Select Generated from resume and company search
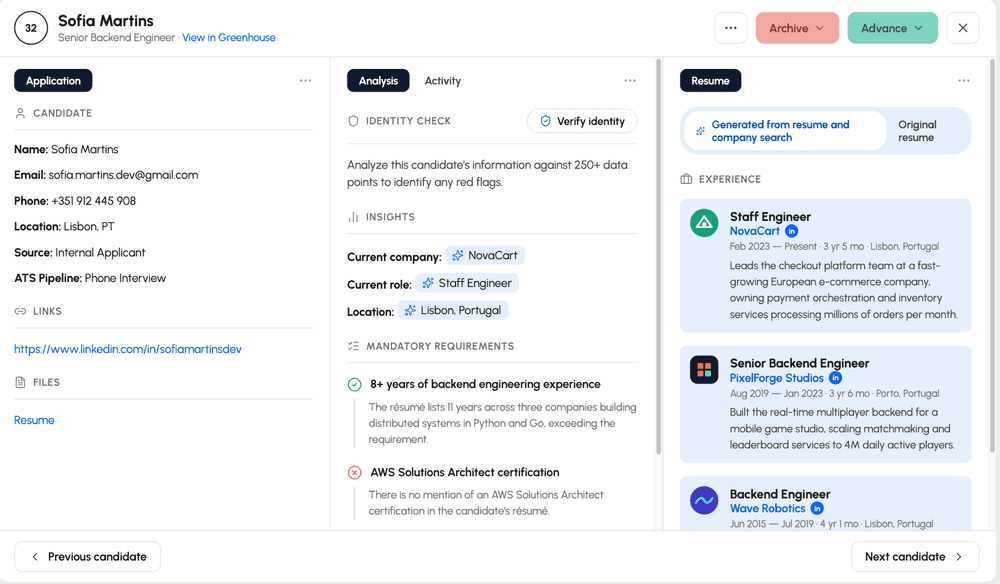Screen dimensions: 1000x584 [x=785, y=131]
